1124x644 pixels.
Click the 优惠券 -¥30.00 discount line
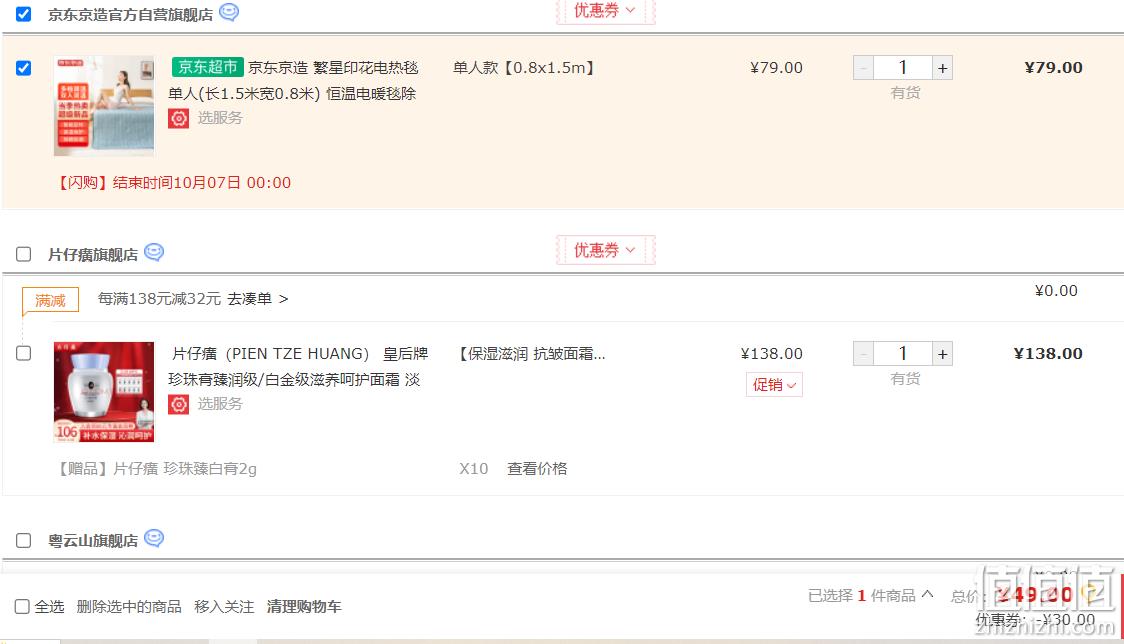(x=1035, y=620)
